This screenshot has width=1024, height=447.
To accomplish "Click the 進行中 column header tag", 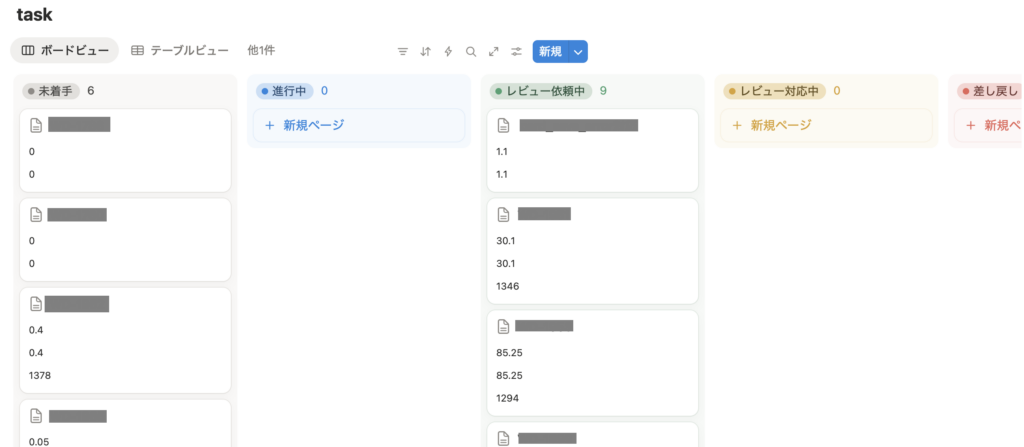I will 285,91.
